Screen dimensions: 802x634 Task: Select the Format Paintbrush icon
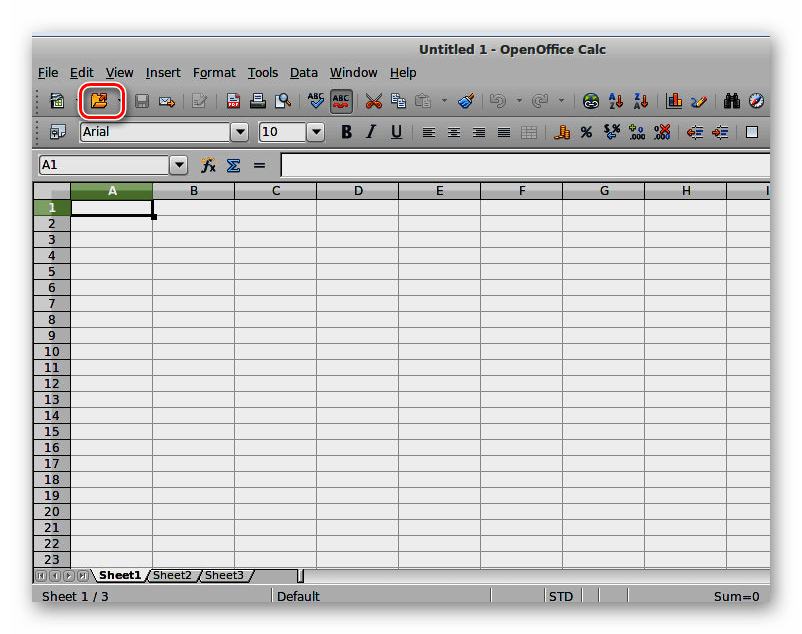(466, 101)
